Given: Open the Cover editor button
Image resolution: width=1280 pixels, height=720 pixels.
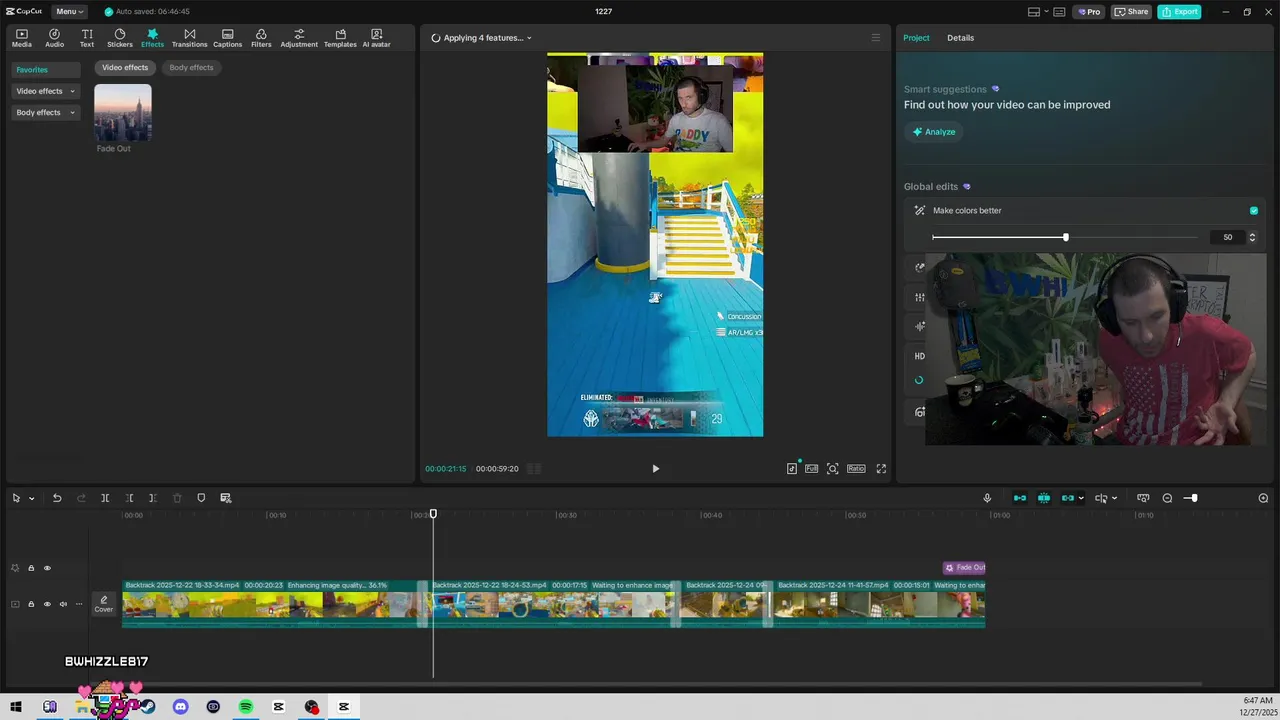Looking at the screenshot, I should (x=104, y=604).
